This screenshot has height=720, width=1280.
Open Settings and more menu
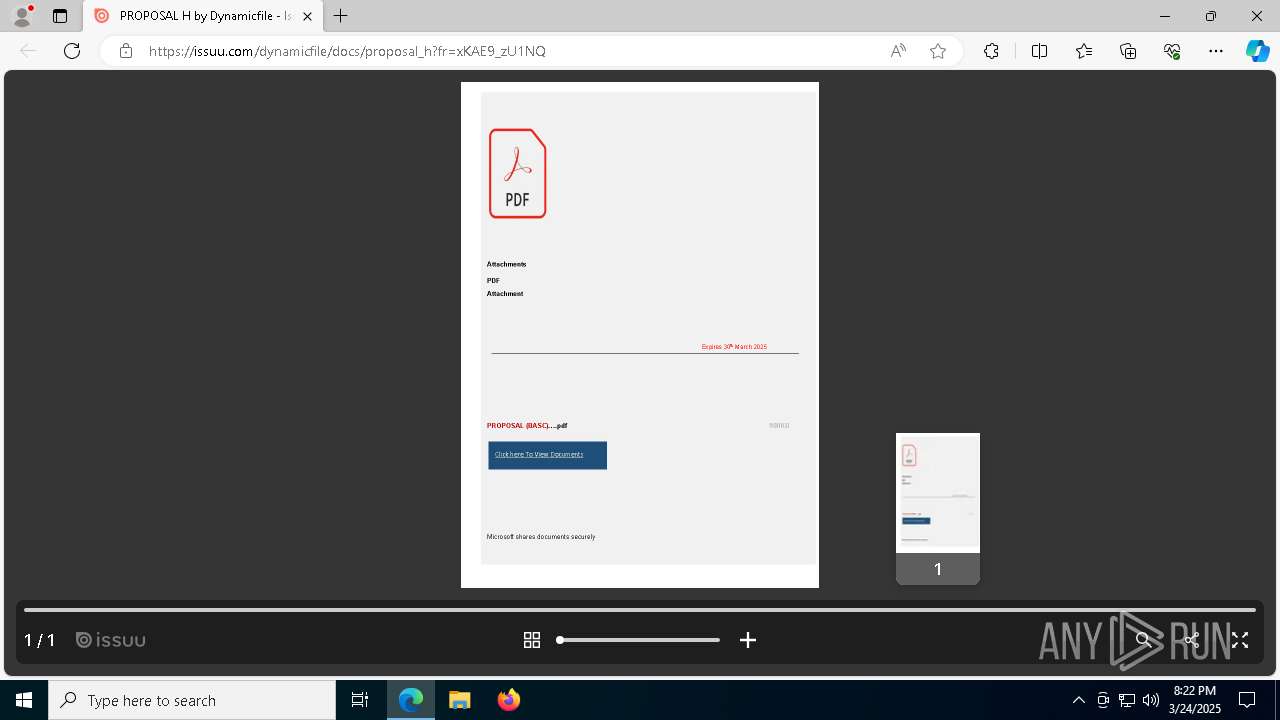click(x=1216, y=51)
